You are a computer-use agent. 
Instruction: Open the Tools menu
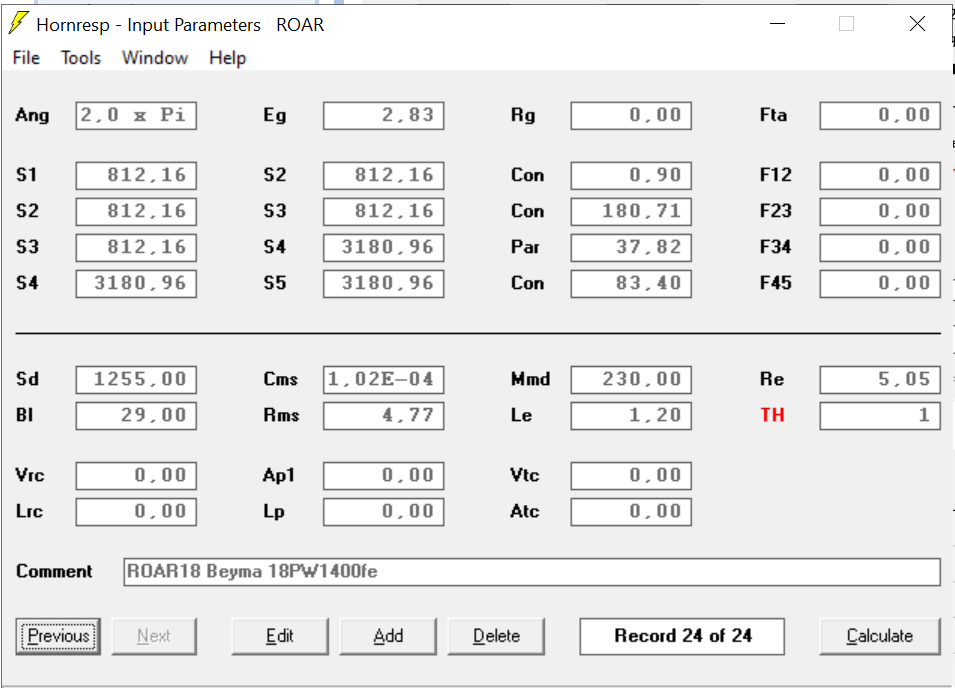coord(81,58)
